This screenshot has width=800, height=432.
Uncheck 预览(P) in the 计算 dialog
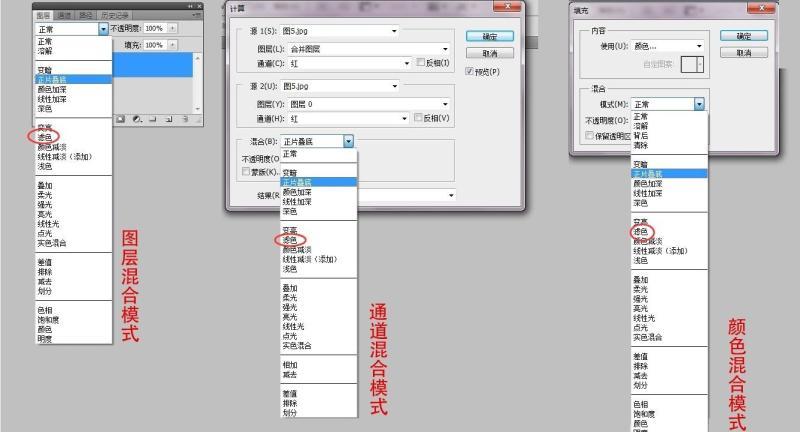(469, 71)
